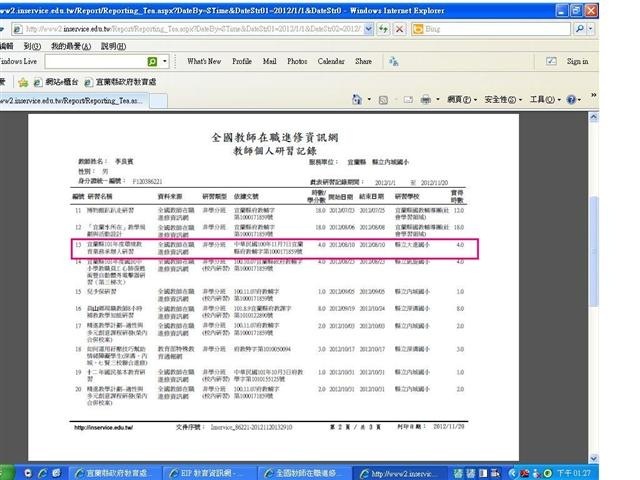Open the address bar URL dropdown
640x480 pixels.
click(368, 30)
